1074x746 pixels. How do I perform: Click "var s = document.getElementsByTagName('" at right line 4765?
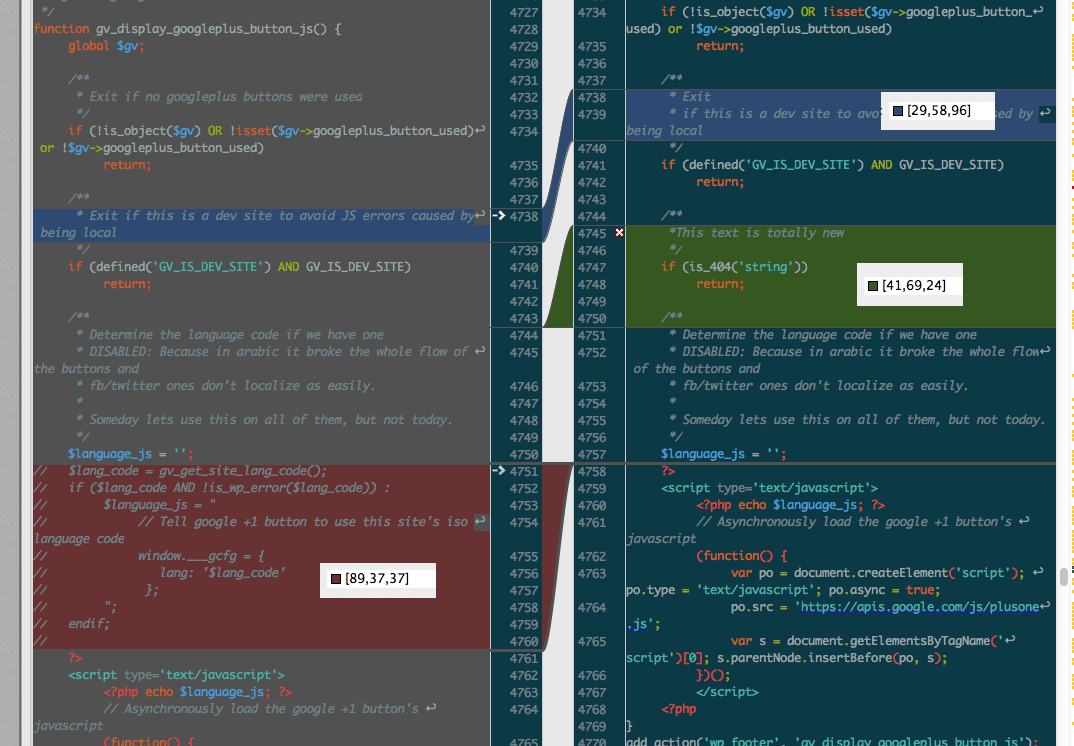(866, 641)
